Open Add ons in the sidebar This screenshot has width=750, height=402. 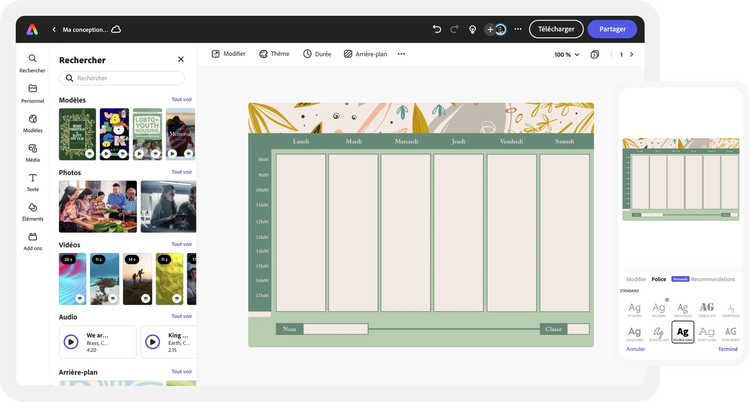point(33,242)
